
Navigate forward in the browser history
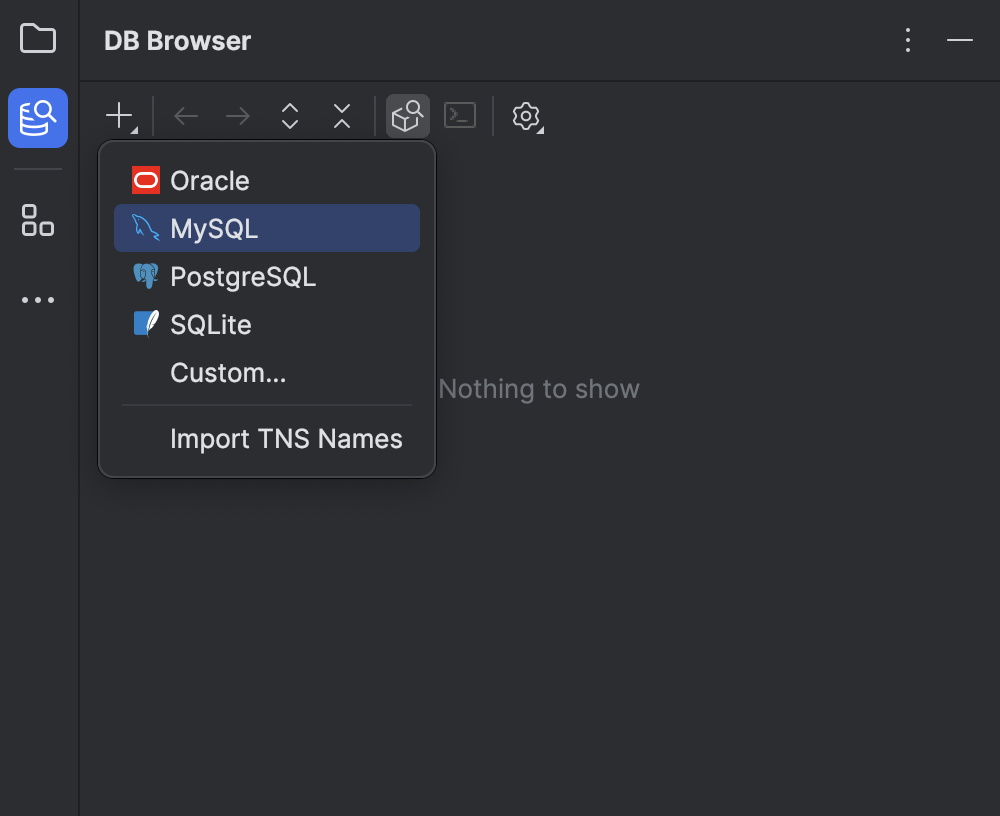pyautogui.click(x=237, y=116)
